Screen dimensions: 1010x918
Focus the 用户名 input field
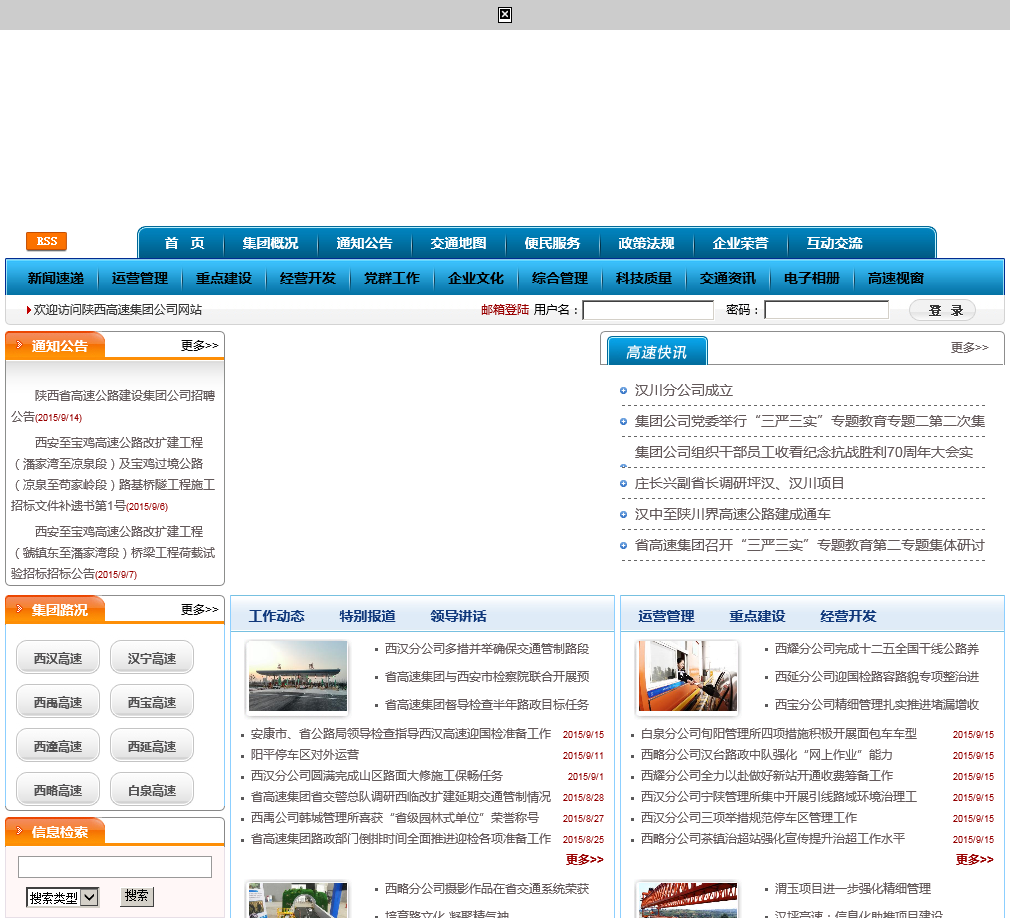pyautogui.click(x=648, y=310)
